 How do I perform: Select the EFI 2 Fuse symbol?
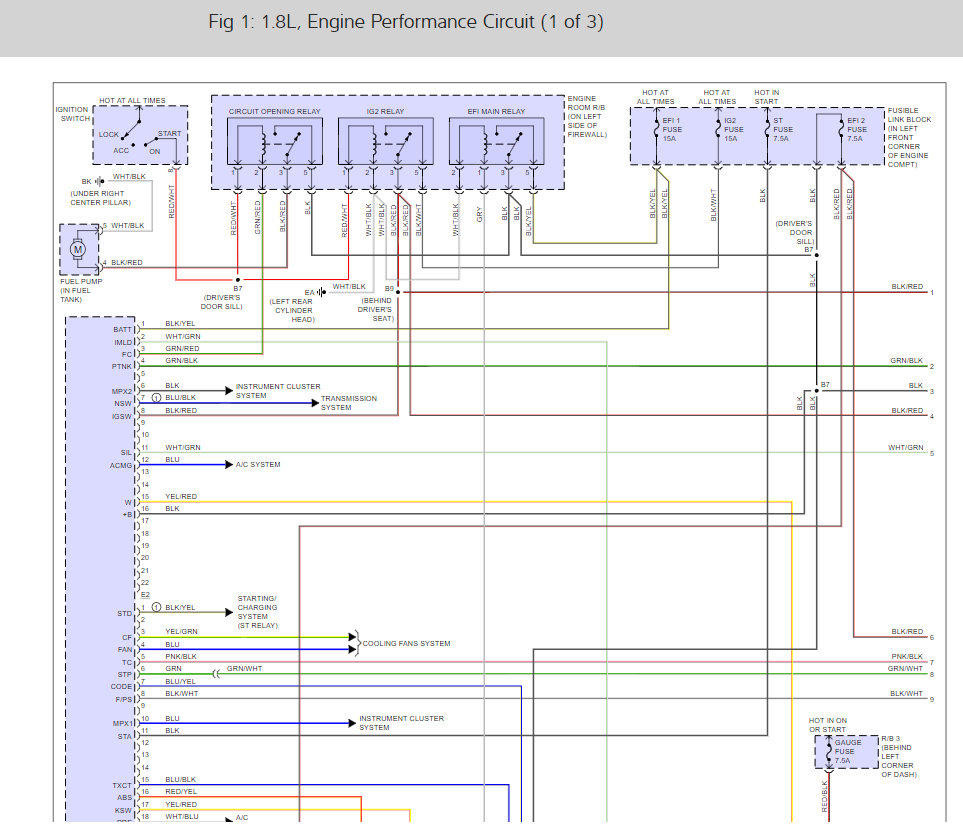coord(841,129)
